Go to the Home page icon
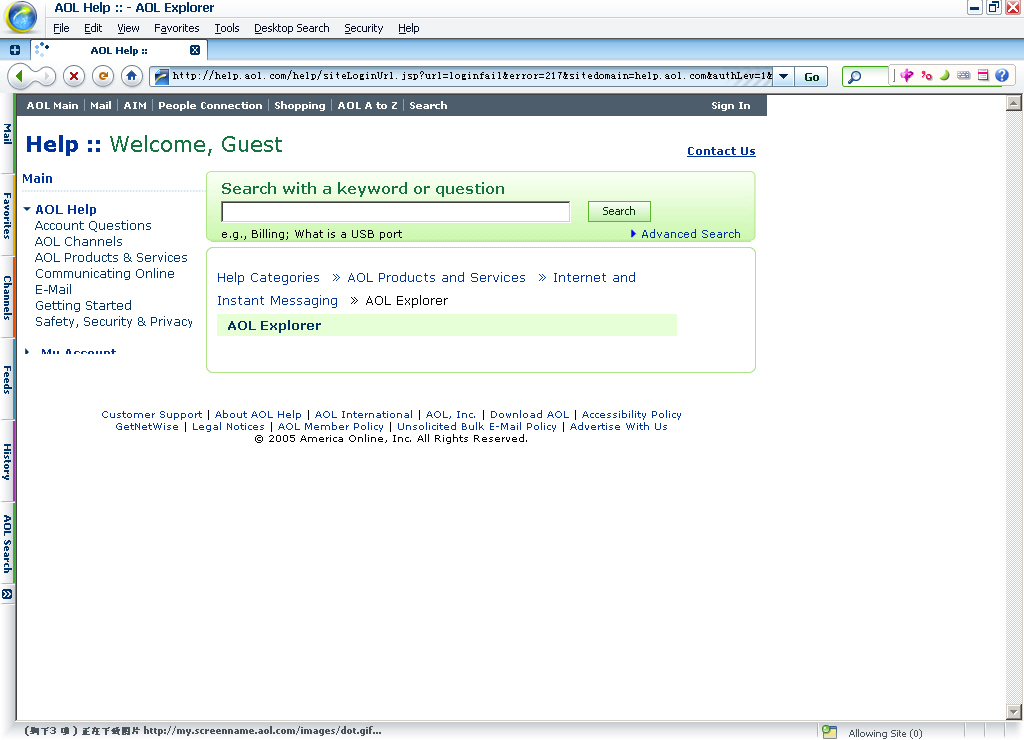The image size is (1024, 740). click(131, 76)
